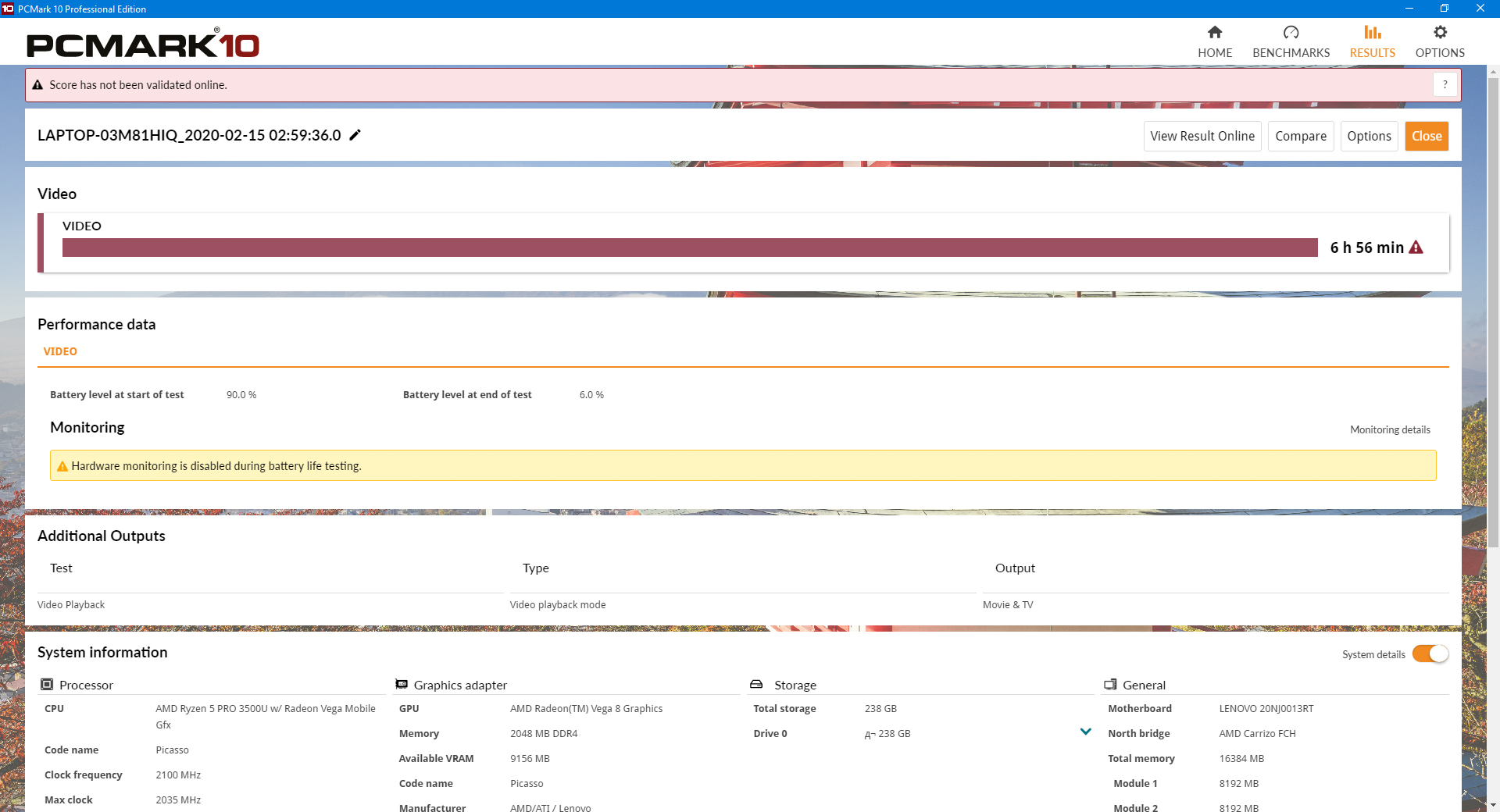Click the Hardware monitoring disabled notice text

pyautogui.click(x=216, y=466)
